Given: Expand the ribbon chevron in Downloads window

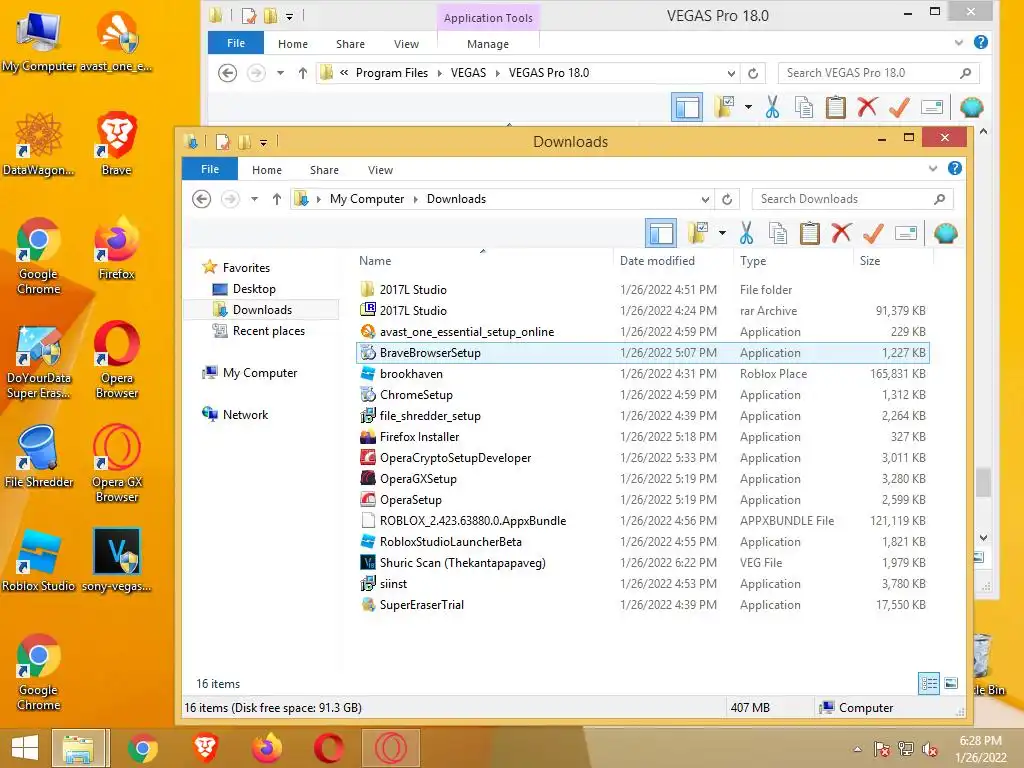Looking at the screenshot, I should [x=933, y=168].
